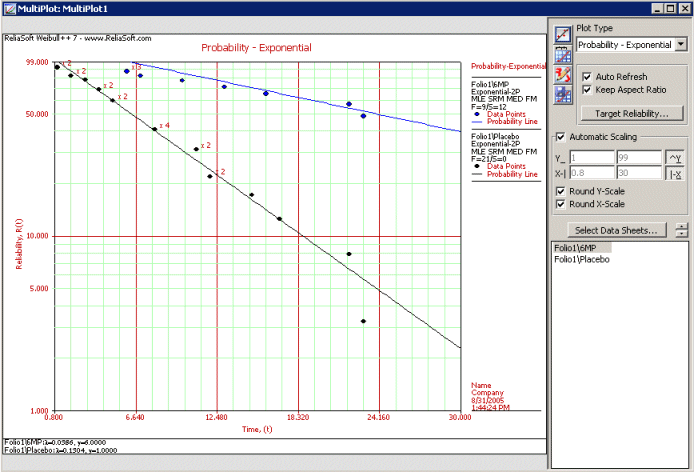Image resolution: width=694 pixels, height=472 pixels.
Task: Click the ReliaSoft Weibull++ 7 header text
Action: 78,38
